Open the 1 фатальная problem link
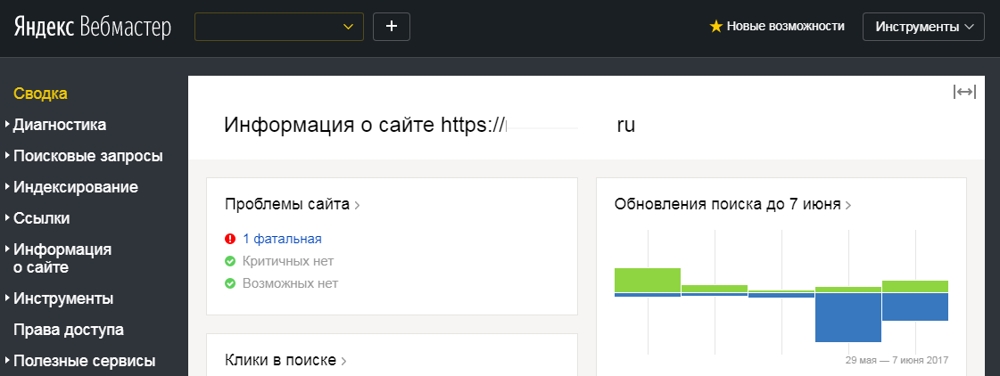This screenshot has height=376, width=1000. [282, 239]
